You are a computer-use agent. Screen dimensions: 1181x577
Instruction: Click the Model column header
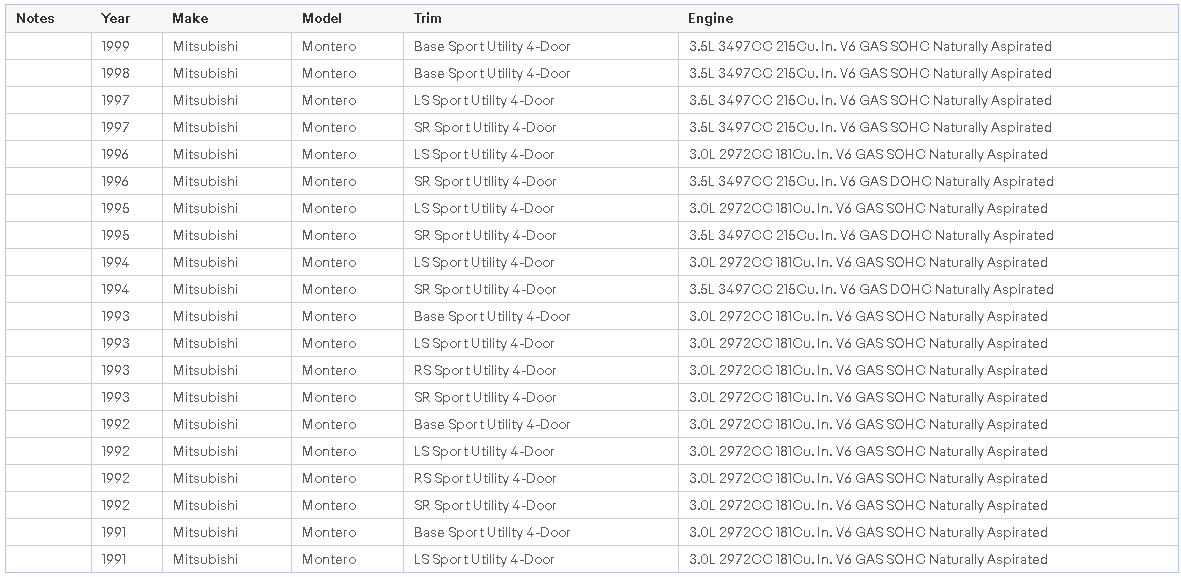click(x=322, y=18)
